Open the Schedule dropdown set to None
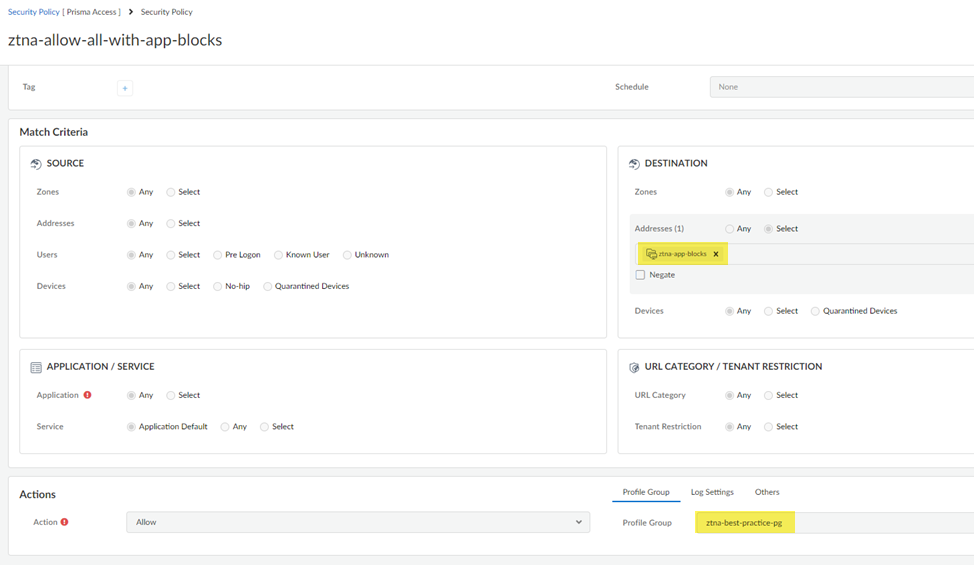Screen dimensions: 974x565 point(840,87)
